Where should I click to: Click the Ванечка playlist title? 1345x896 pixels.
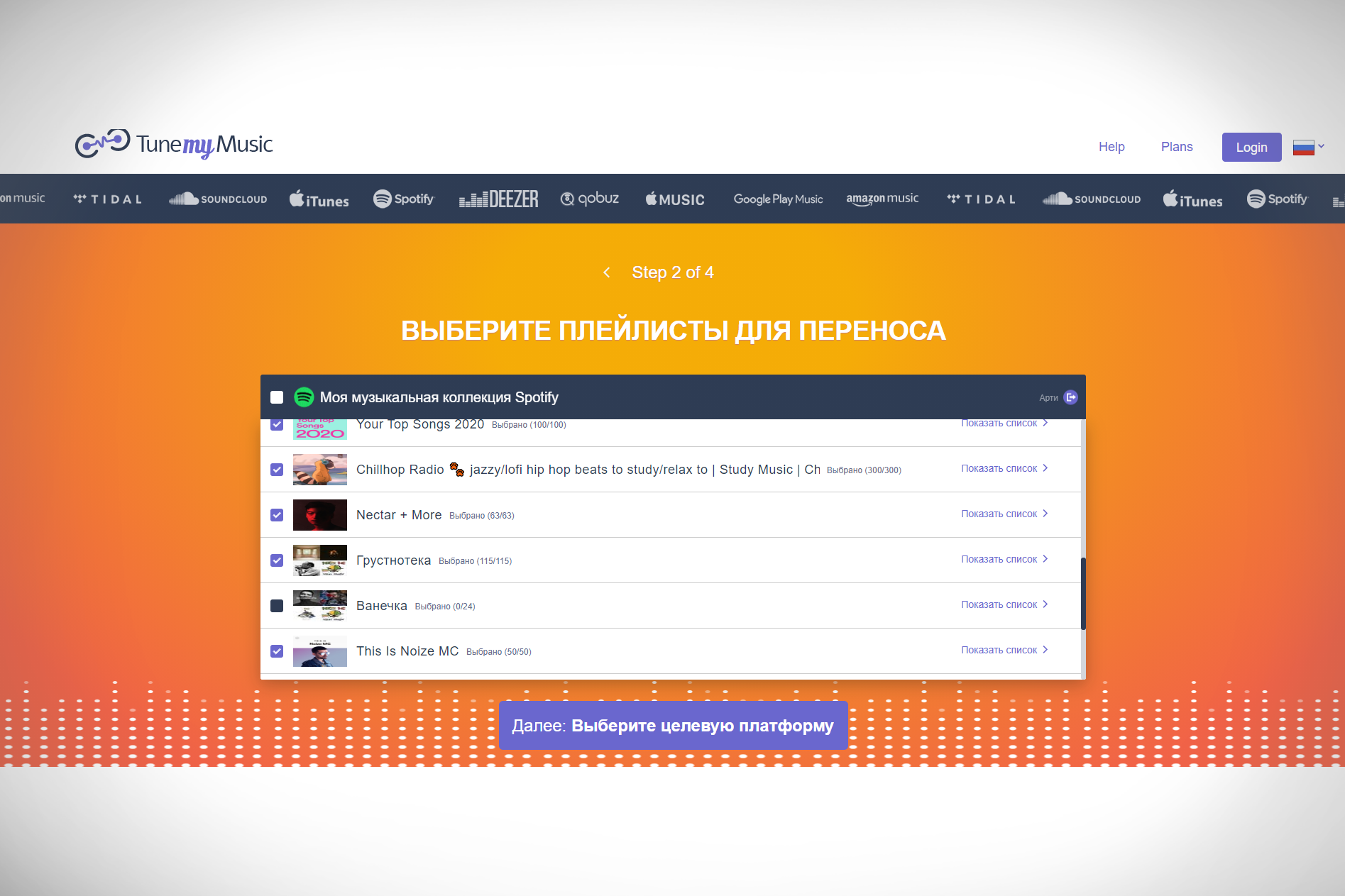click(x=382, y=606)
